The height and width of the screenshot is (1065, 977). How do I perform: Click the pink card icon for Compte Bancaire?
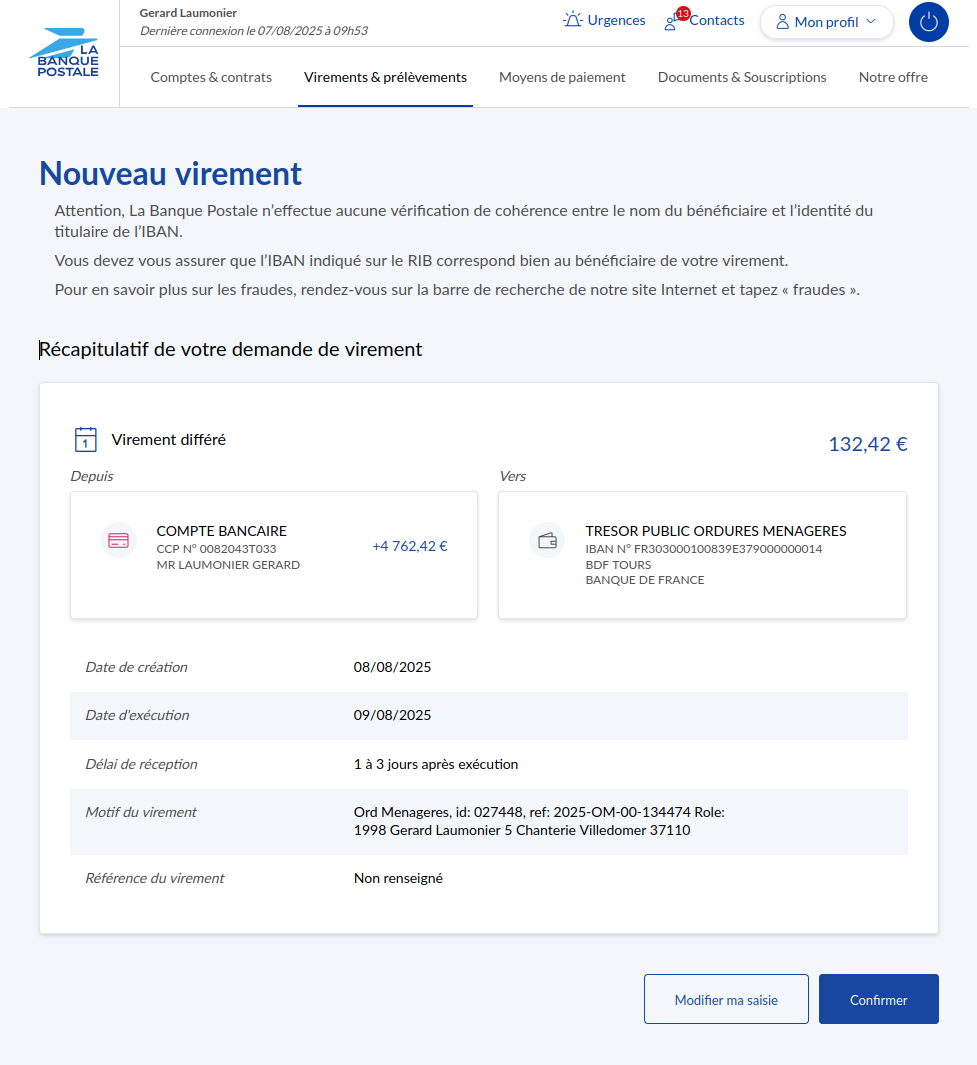[x=118, y=541]
